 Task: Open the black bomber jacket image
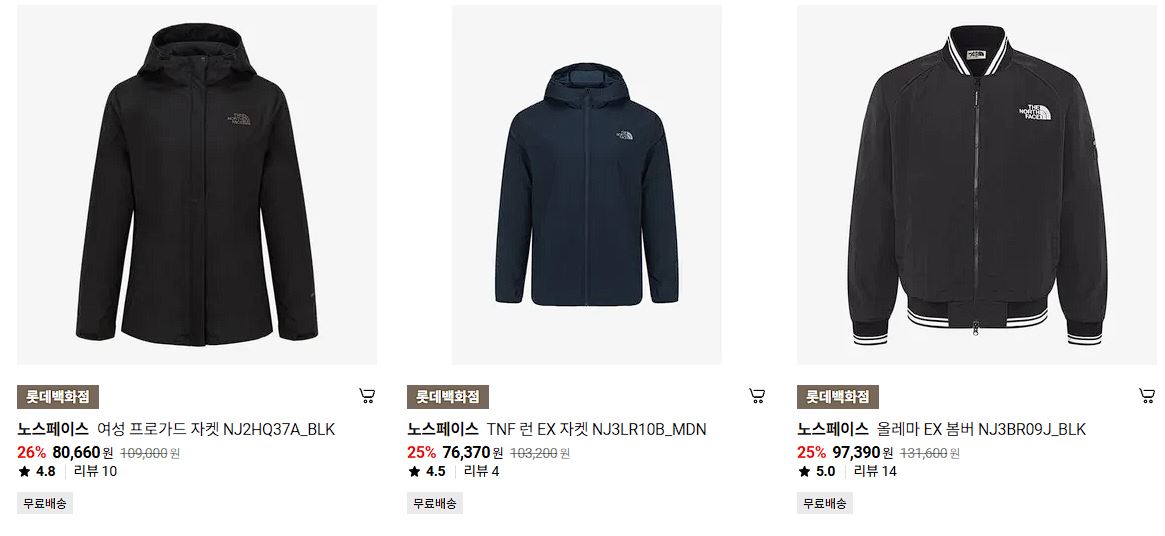pyautogui.click(x=976, y=184)
